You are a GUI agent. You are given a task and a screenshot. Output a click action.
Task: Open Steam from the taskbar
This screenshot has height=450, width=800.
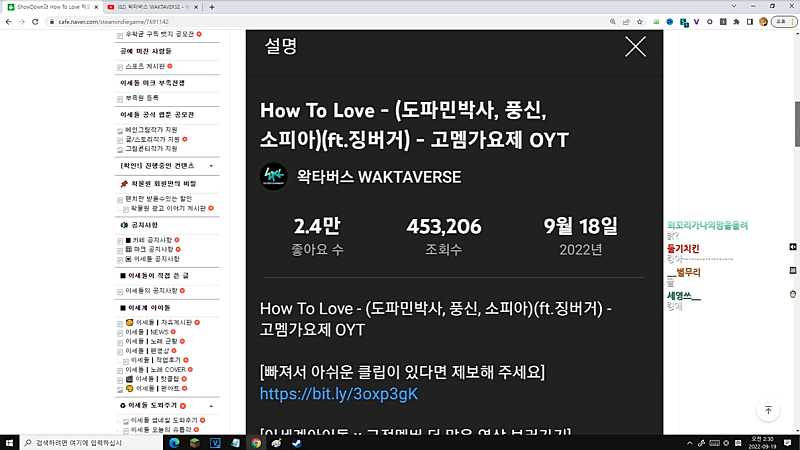point(296,443)
